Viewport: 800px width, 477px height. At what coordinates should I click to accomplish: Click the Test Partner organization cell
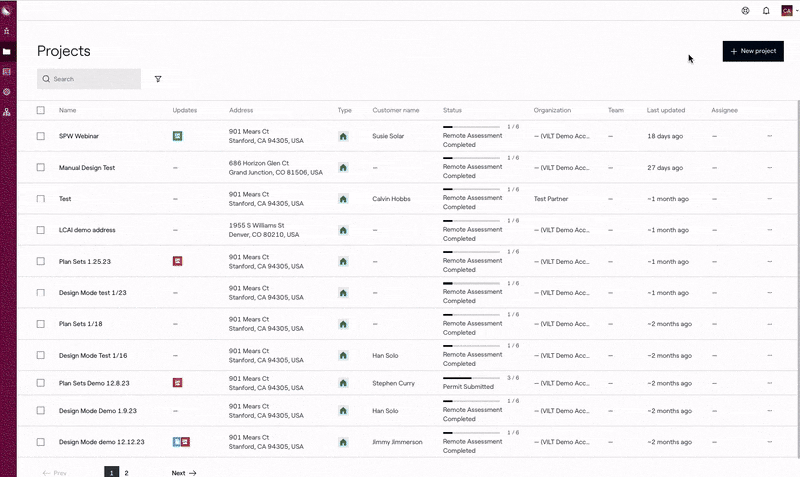551,199
